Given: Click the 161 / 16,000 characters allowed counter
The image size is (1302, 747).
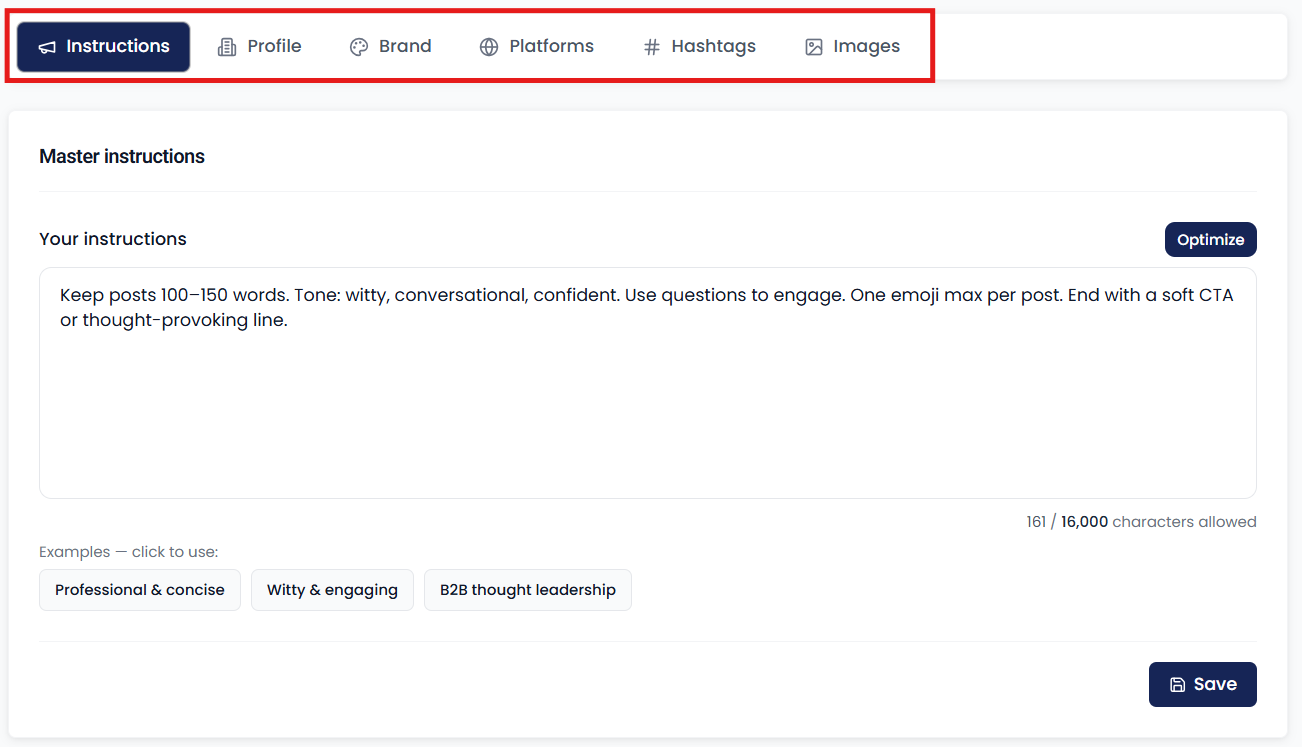Looking at the screenshot, I should coord(1141,522).
